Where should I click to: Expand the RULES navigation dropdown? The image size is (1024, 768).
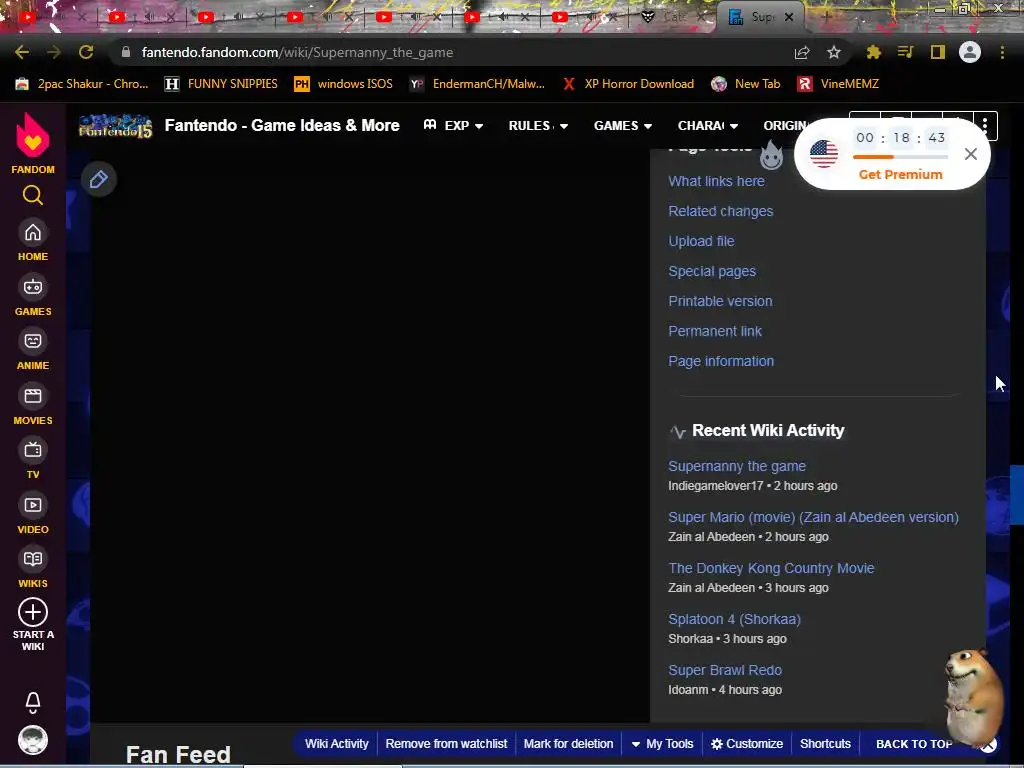[x=538, y=125]
